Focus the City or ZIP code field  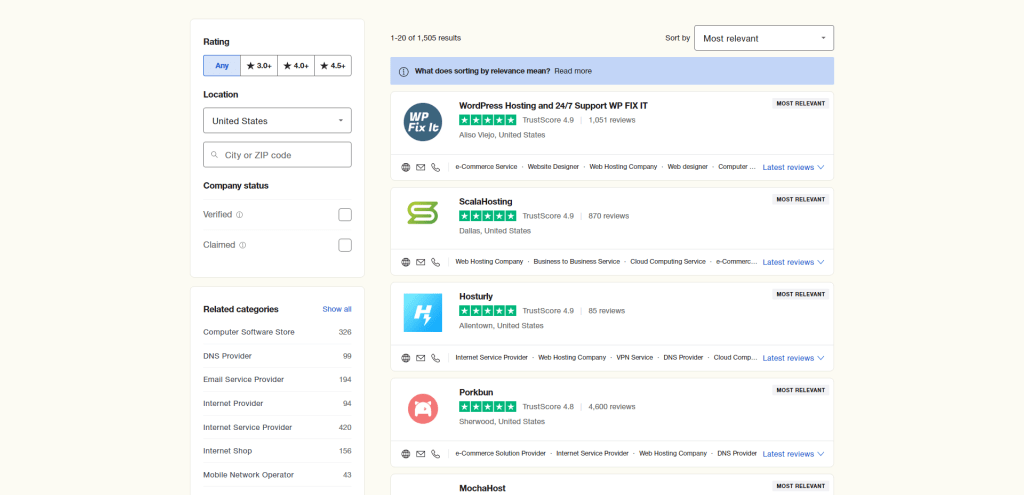click(x=278, y=155)
